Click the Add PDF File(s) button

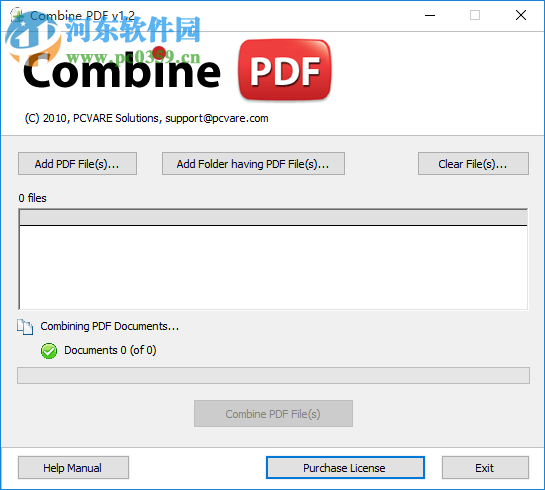point(77,163)
